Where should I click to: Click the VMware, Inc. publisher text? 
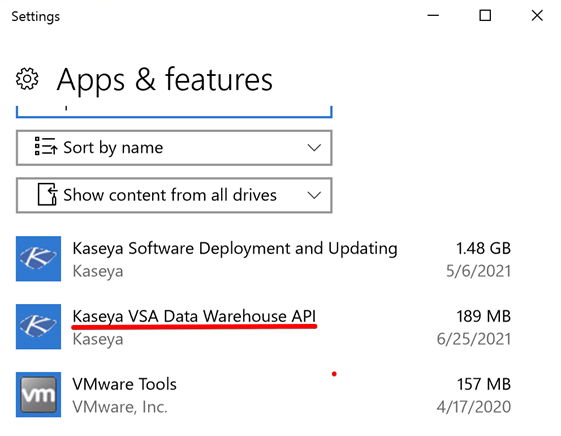[x=120, y=407]
